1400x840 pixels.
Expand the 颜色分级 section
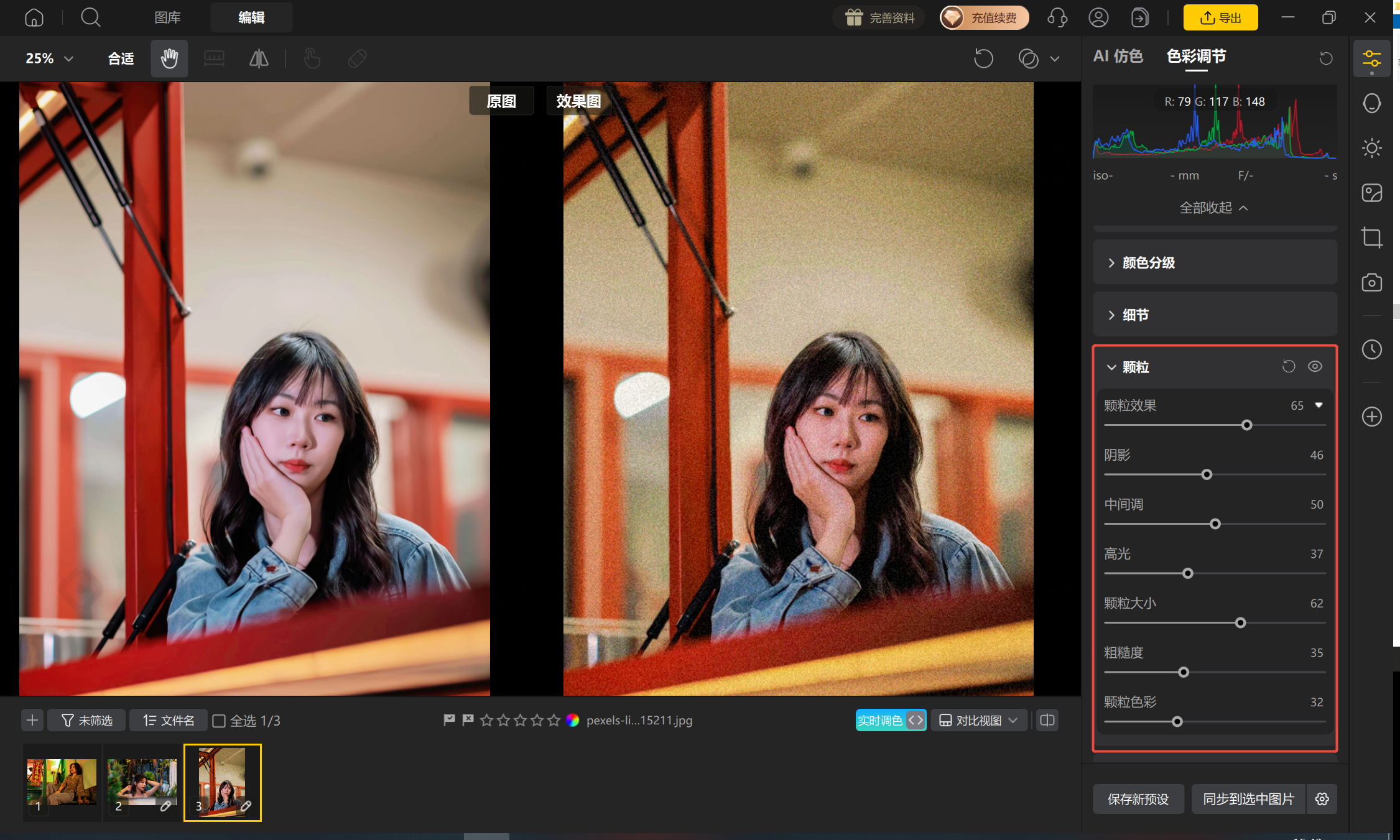1215,262
